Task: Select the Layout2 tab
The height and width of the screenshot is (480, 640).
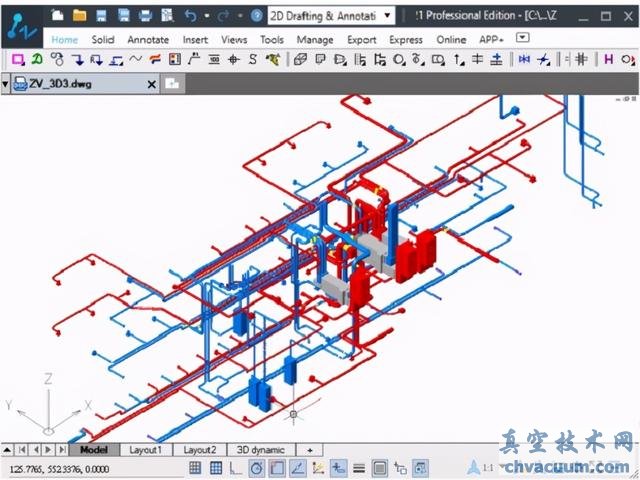Action: click(x=200, y=450)
